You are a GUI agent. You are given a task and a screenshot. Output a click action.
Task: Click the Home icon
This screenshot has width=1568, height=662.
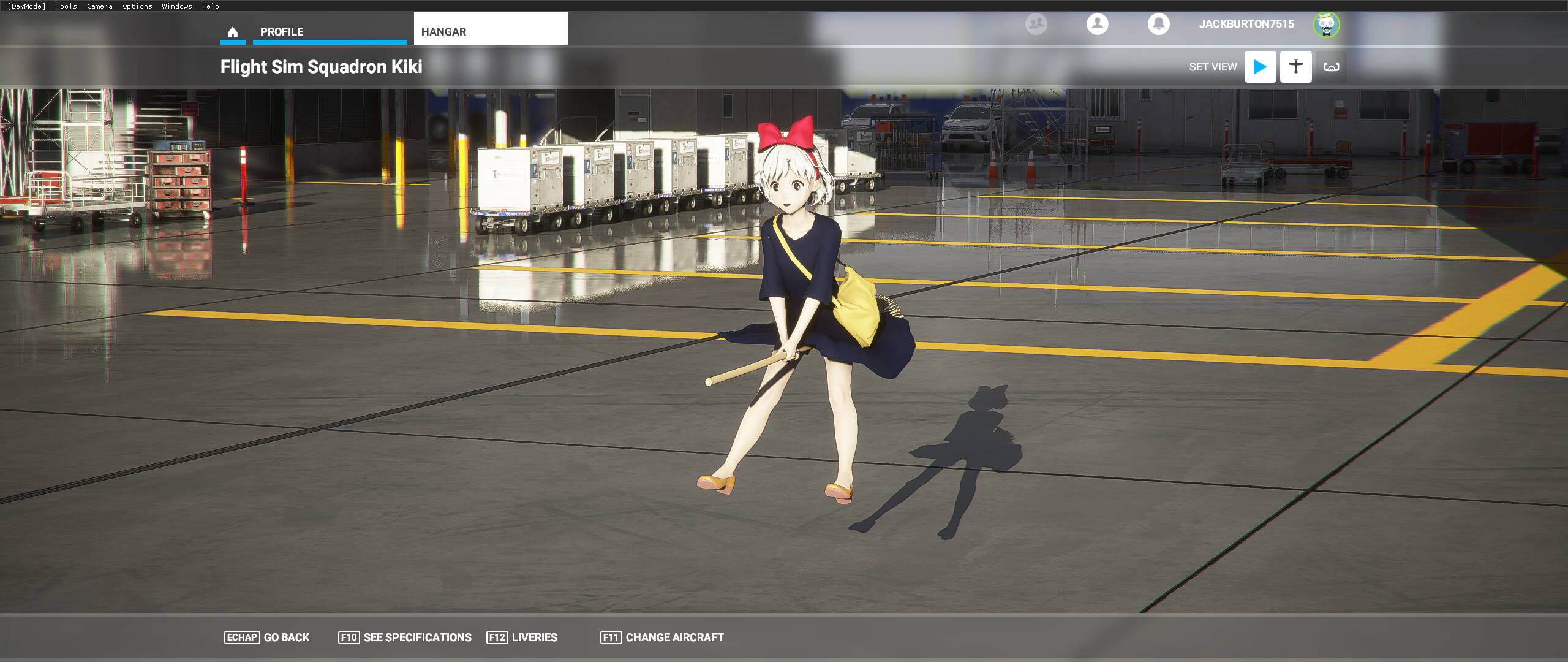pos(233,32)
